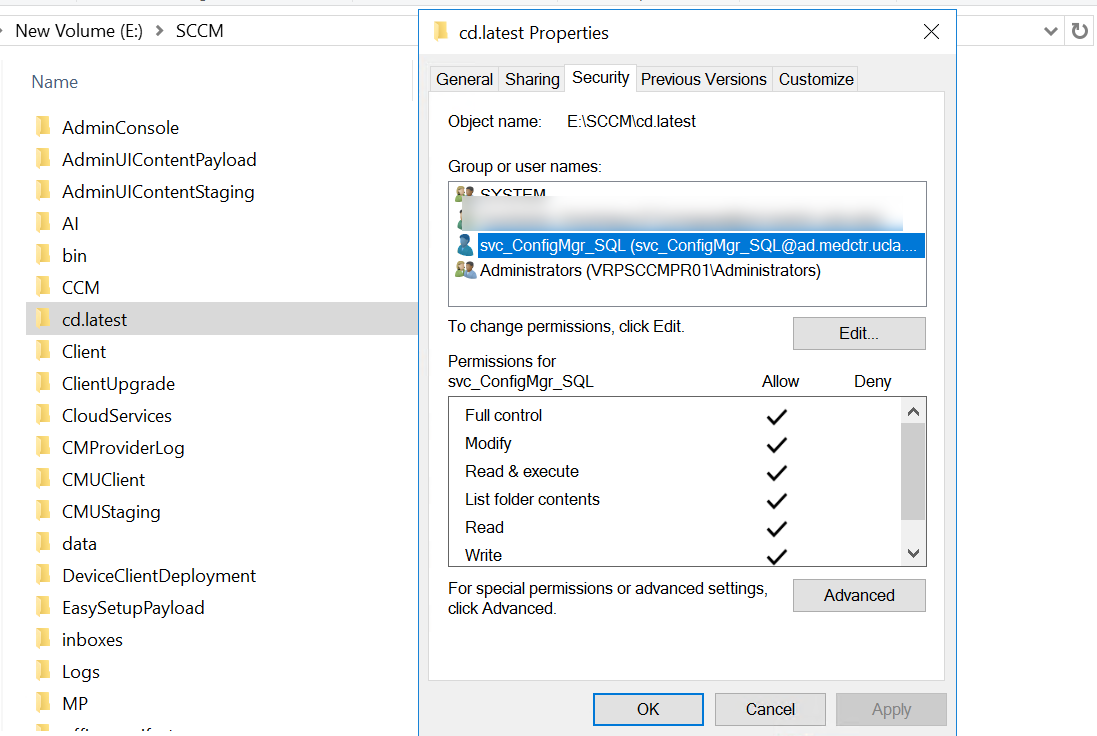Switch to the General tab
Screen dimensions: 1097x736
tap(463, 78)
